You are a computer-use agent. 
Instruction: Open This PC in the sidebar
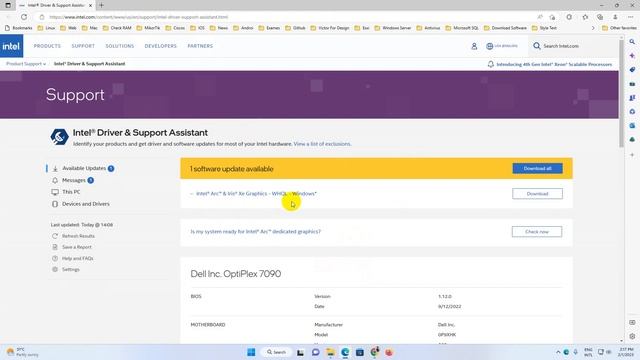(x=71, y=192)
